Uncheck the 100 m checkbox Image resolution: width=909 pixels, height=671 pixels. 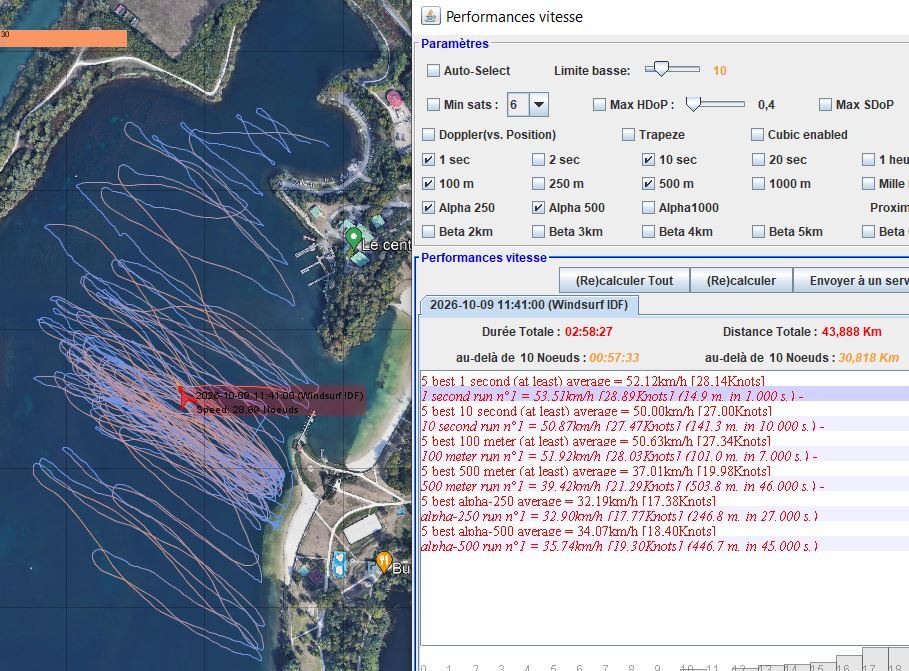coord(428,184)
